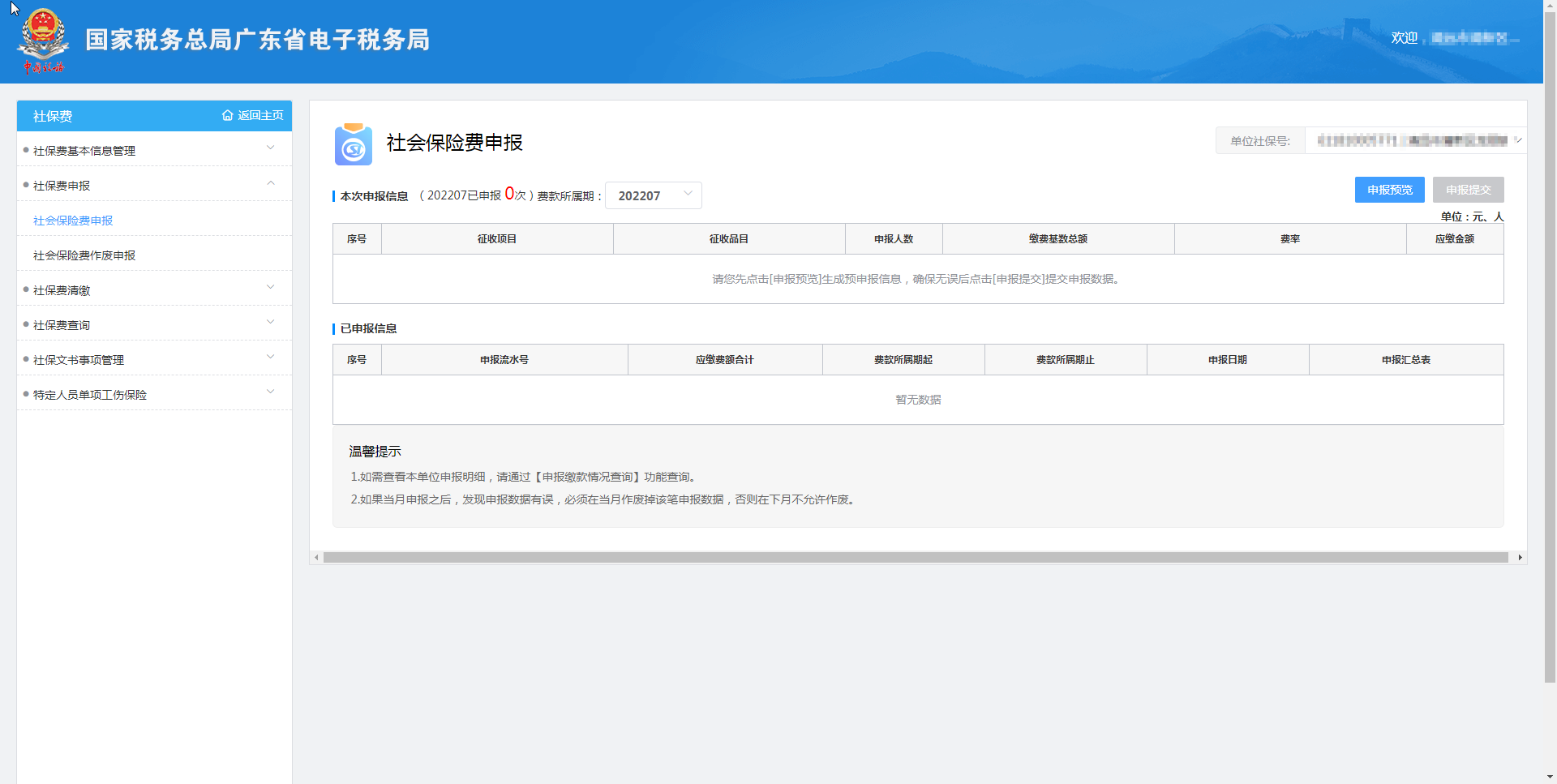Click the 申报提交 button

click(x=1468, y=190)
